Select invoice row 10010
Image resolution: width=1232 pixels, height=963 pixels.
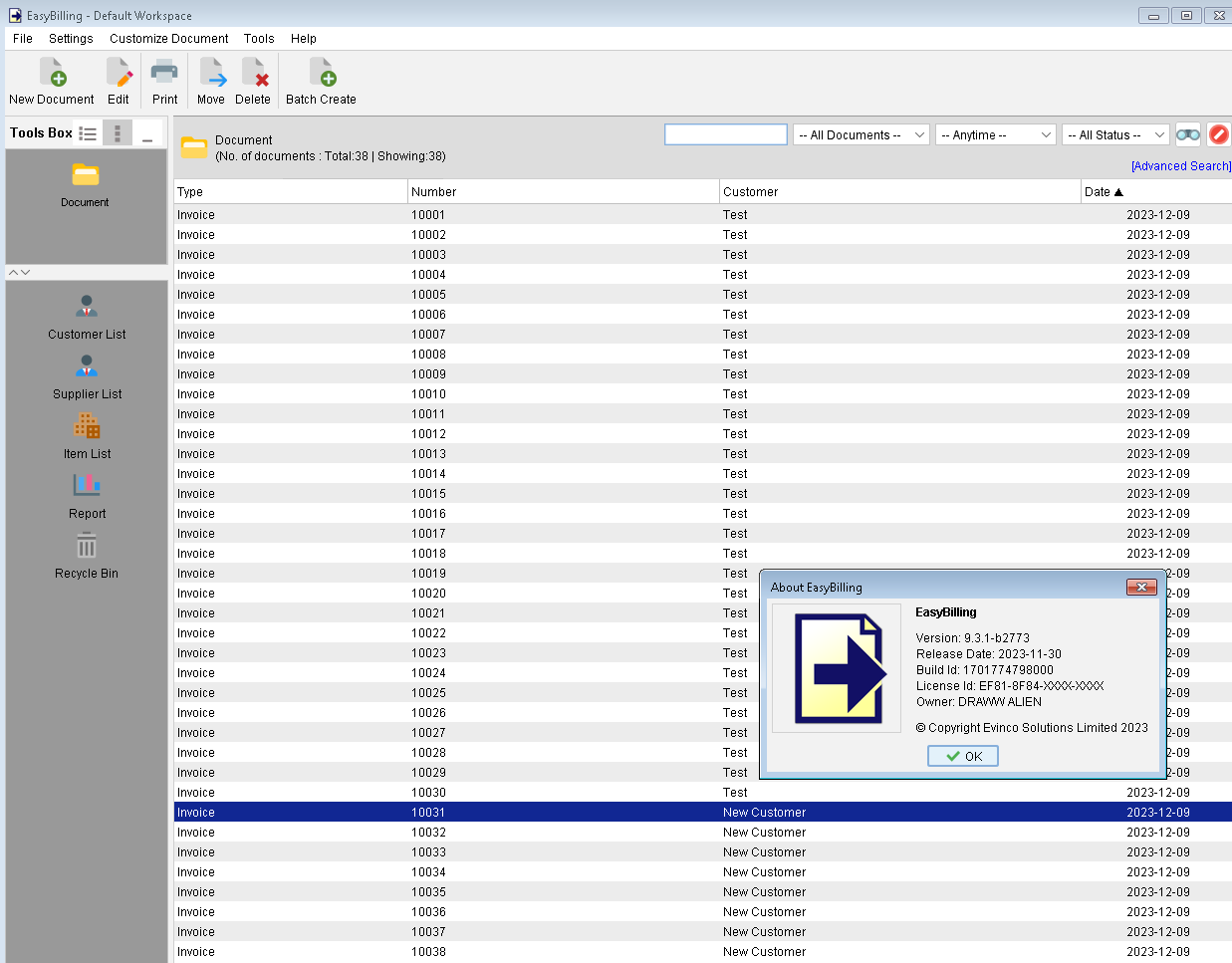[x=703, y=394]
